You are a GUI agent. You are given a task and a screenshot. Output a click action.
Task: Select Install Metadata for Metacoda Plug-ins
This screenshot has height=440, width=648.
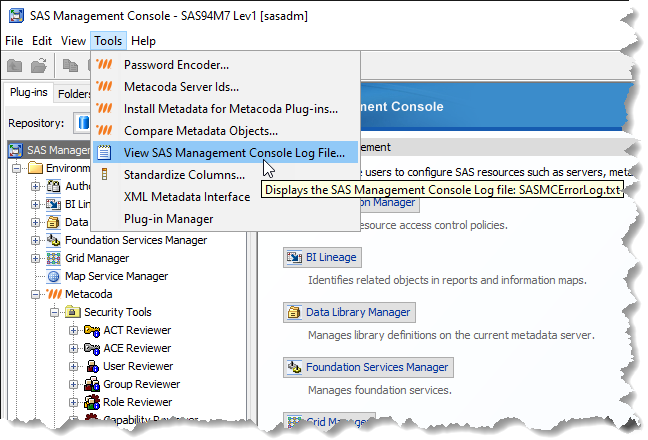tap(226, 108)
